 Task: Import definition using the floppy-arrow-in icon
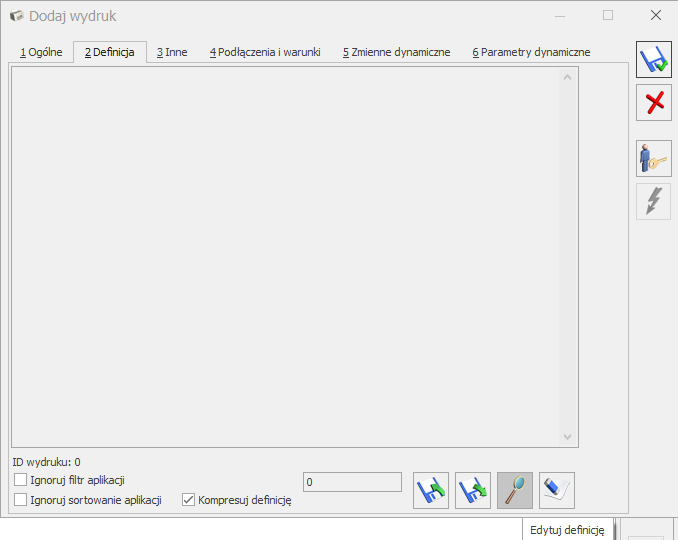[x=431, y=490]
